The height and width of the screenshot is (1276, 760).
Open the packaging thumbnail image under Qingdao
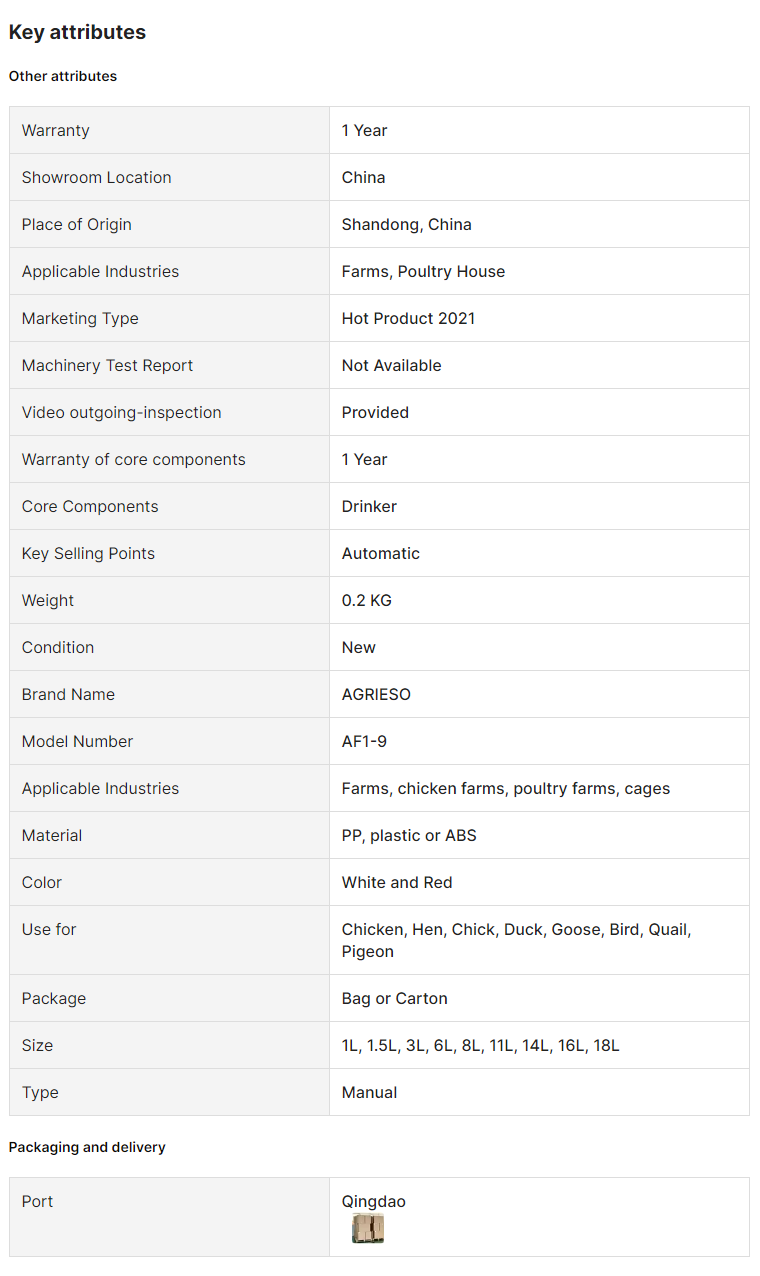368,1228
